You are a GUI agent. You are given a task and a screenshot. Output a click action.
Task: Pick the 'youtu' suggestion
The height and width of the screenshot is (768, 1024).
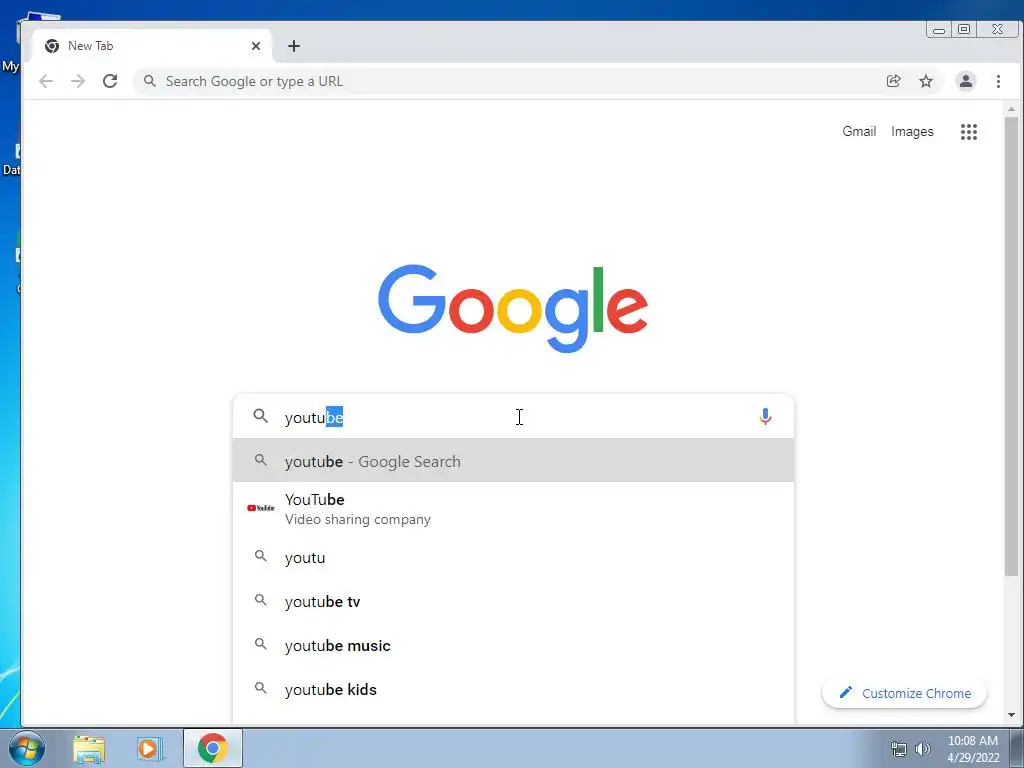click(513, 557)
